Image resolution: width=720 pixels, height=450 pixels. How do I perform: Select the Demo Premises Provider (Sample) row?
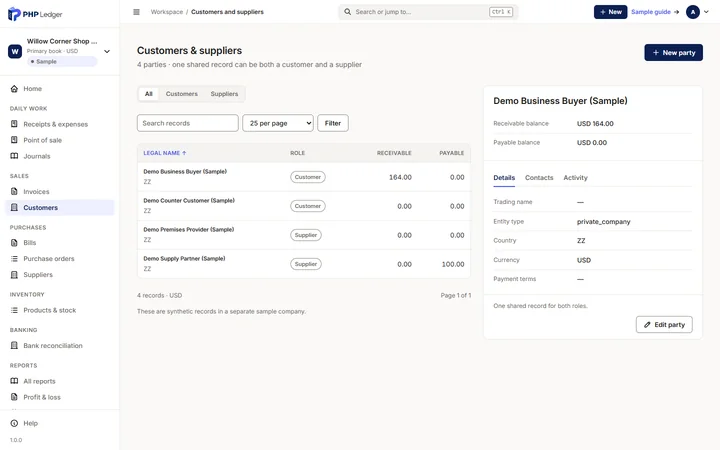(304, 235)
